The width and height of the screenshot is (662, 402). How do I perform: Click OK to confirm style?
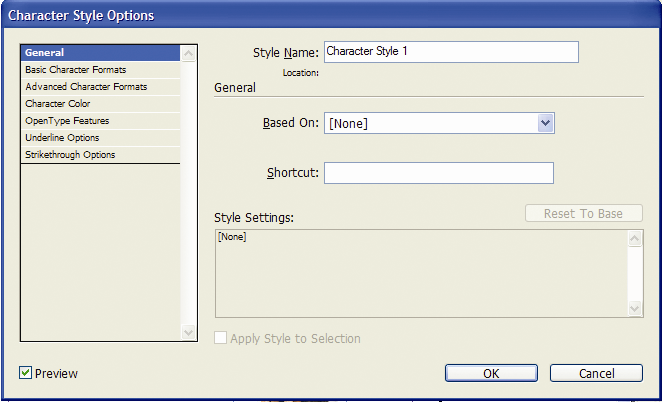(x=491, y=373)
